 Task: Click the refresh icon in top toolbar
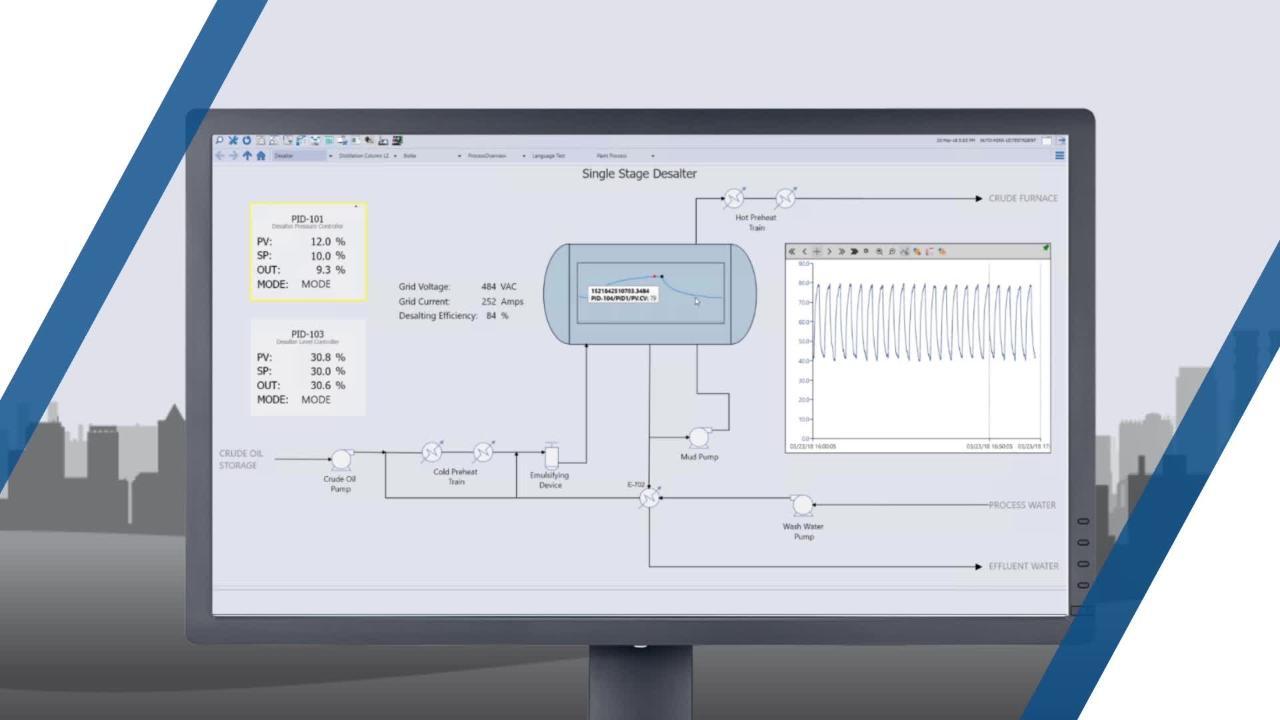246,141
